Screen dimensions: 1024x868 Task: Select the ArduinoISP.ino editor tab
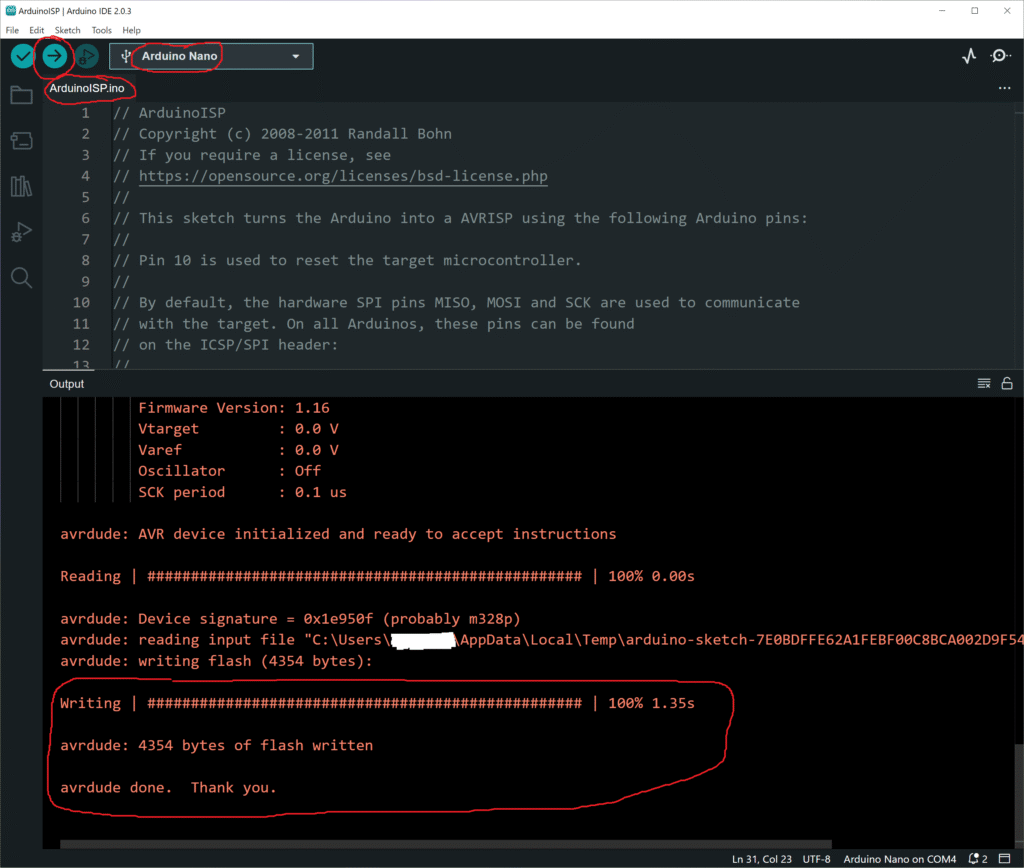(87, 89)
